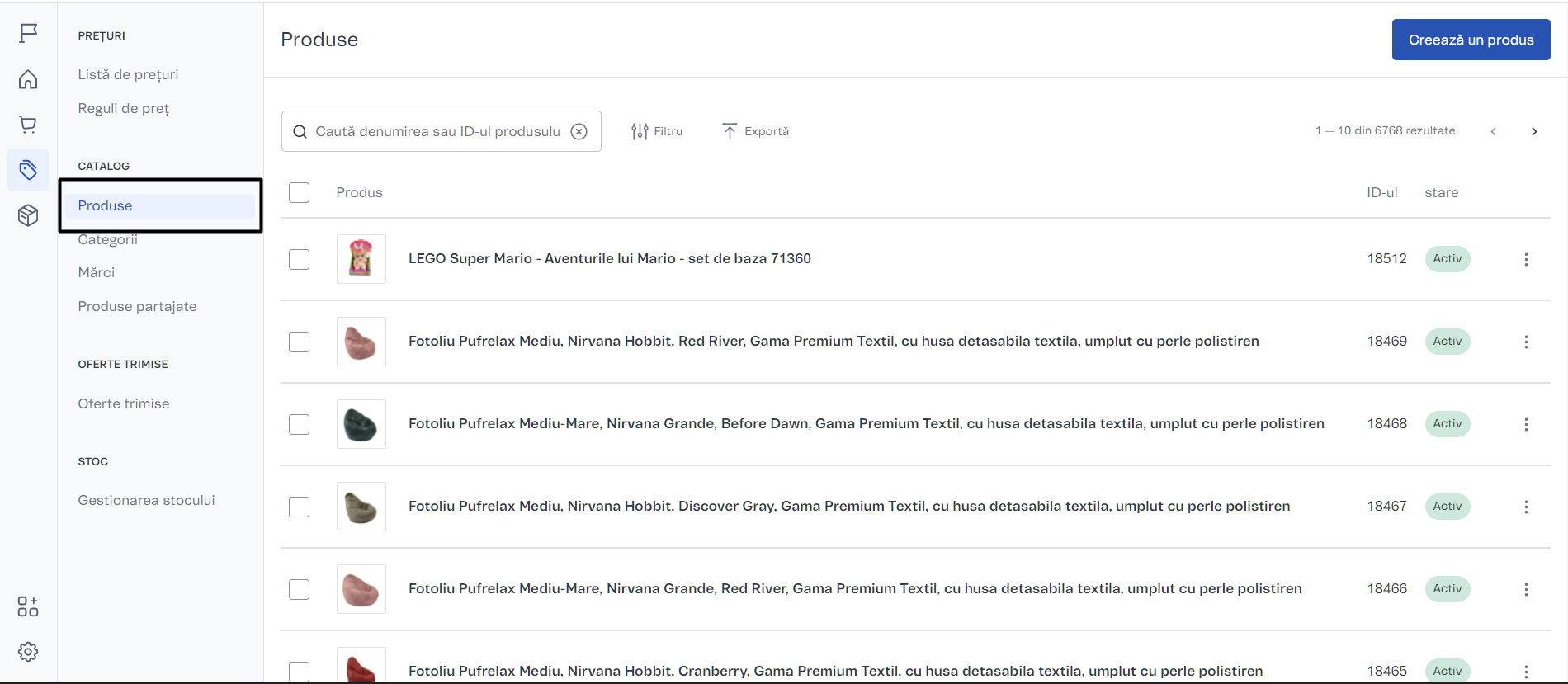Toggle the select-all checkbox in table header
1568x684 pixels.
(299, 192)
